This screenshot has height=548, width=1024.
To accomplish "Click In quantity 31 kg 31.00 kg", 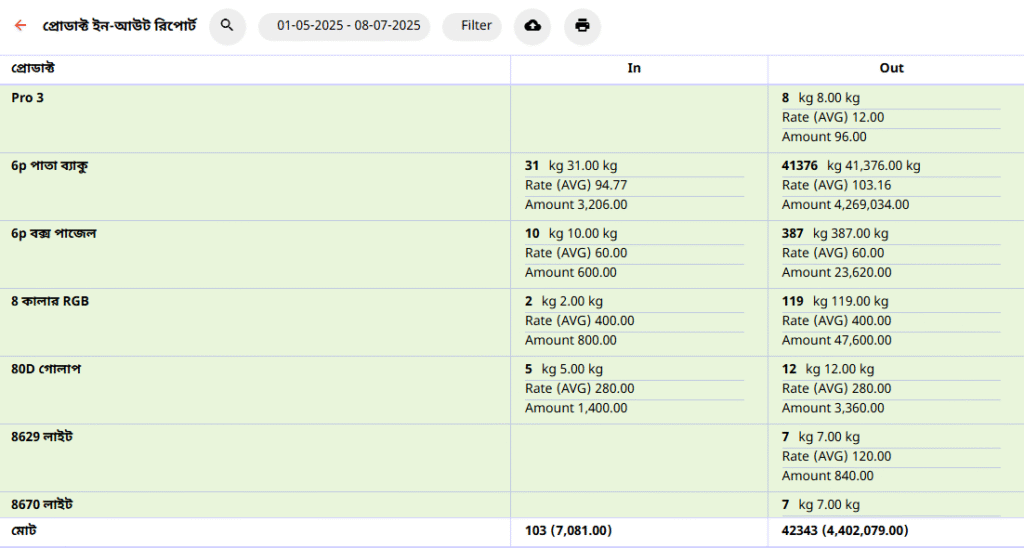I will (571, 166).
